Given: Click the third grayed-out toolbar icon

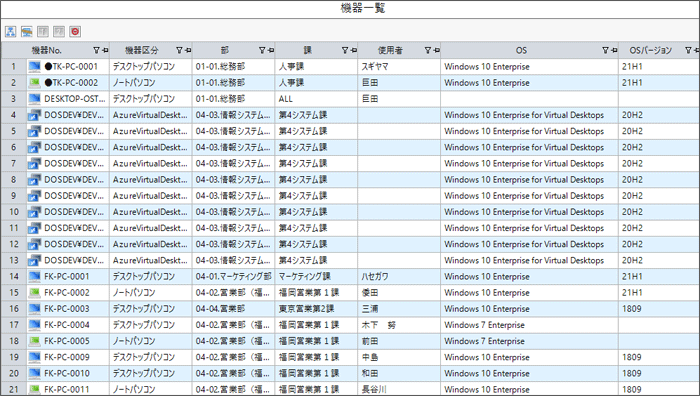Looking at the screenshot, I should click(x=43, y=31).
